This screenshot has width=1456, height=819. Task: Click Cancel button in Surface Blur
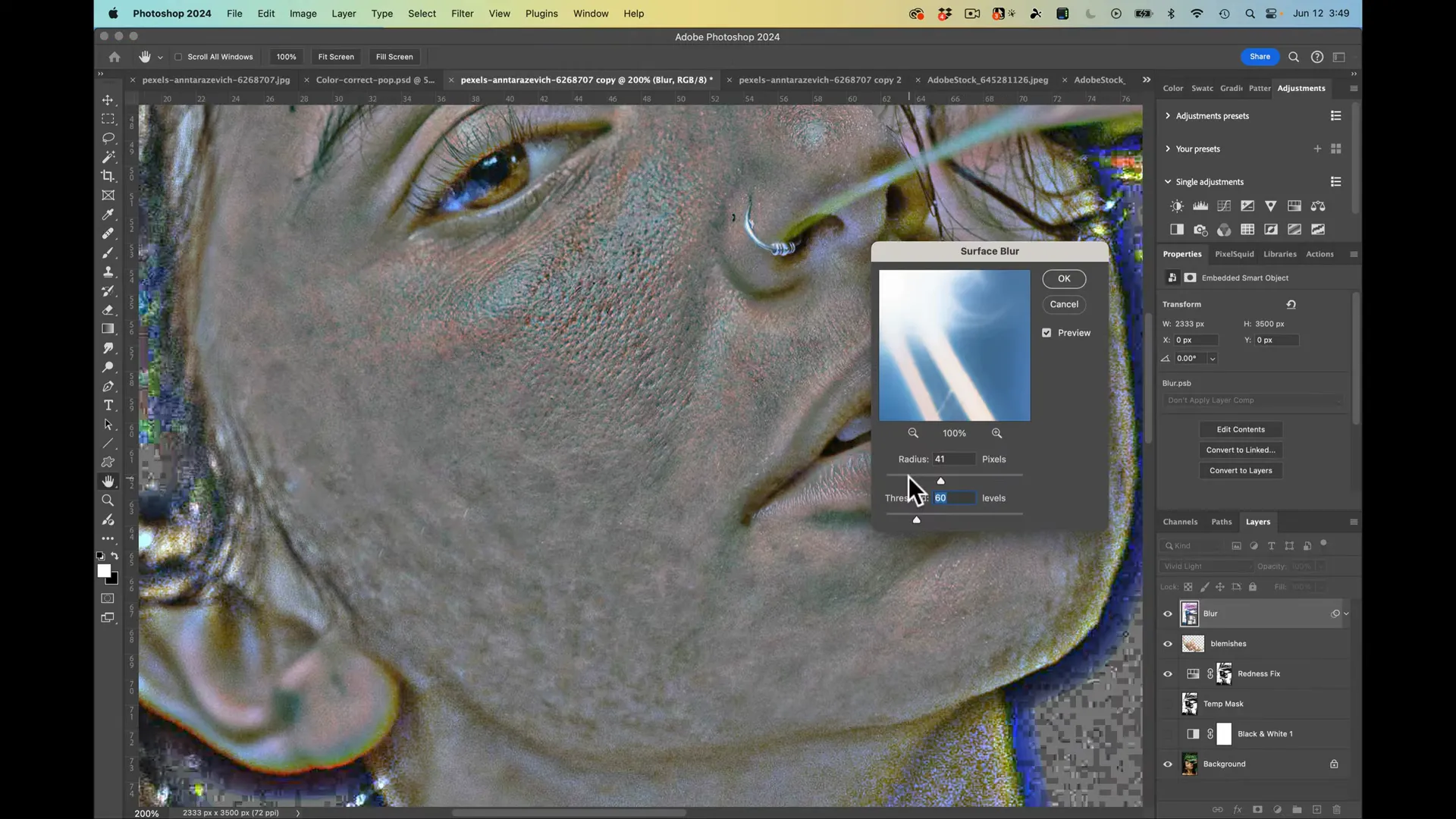[x=1065, y=303]
